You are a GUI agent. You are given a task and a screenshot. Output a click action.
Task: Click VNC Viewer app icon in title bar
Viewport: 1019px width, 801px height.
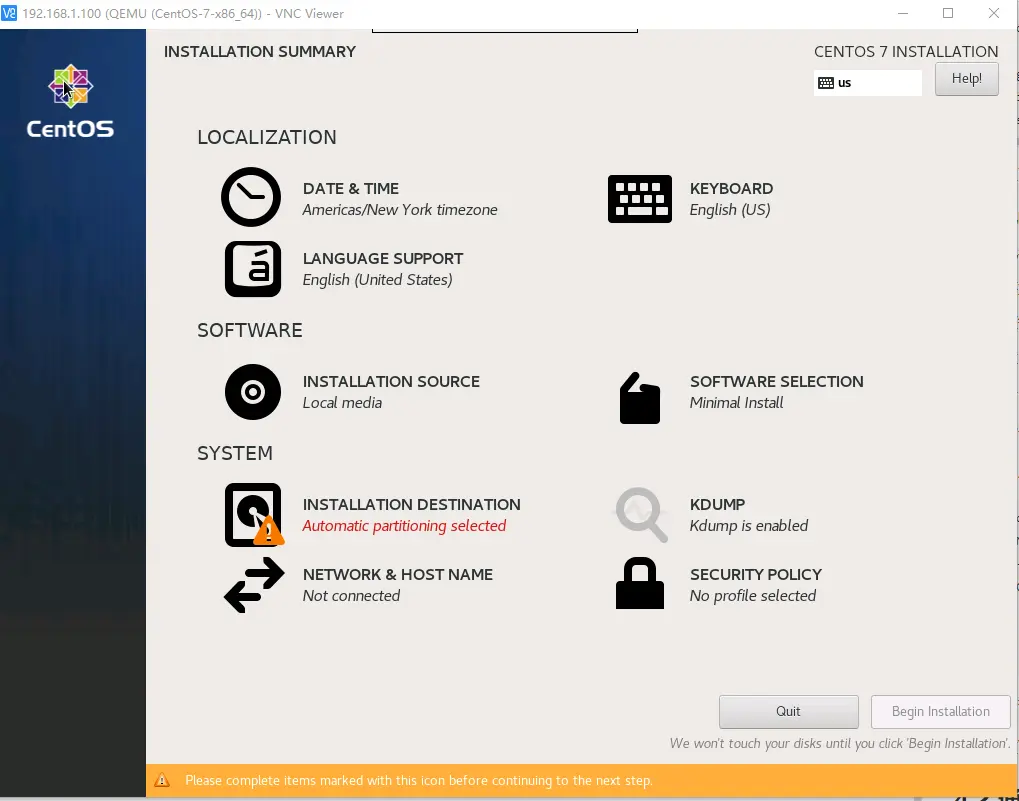tap(9, 13)
